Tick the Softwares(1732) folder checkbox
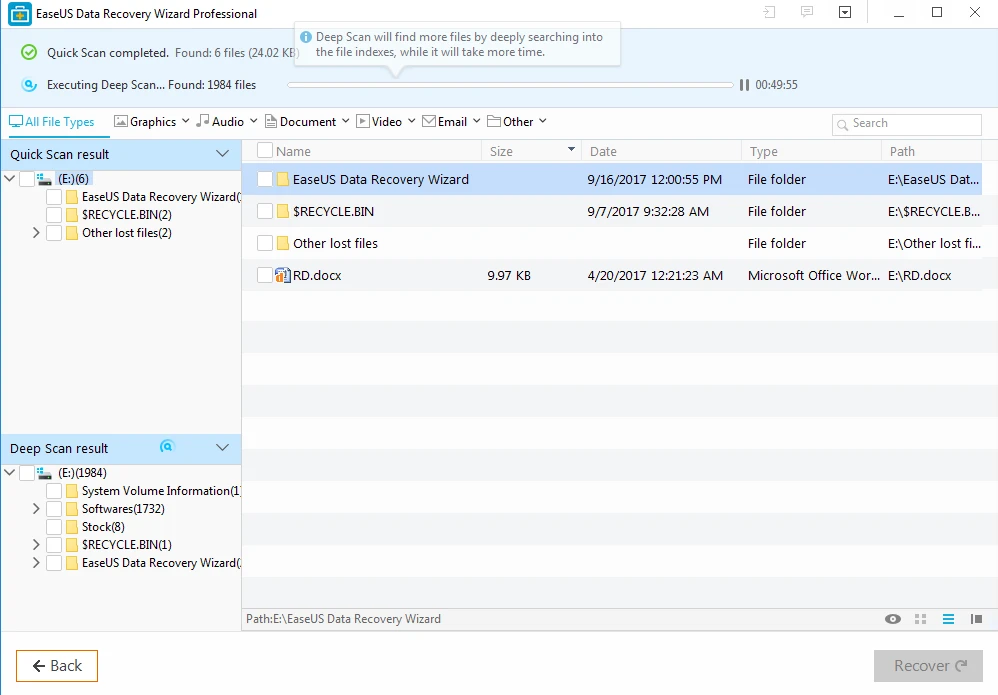 (54, 509)
